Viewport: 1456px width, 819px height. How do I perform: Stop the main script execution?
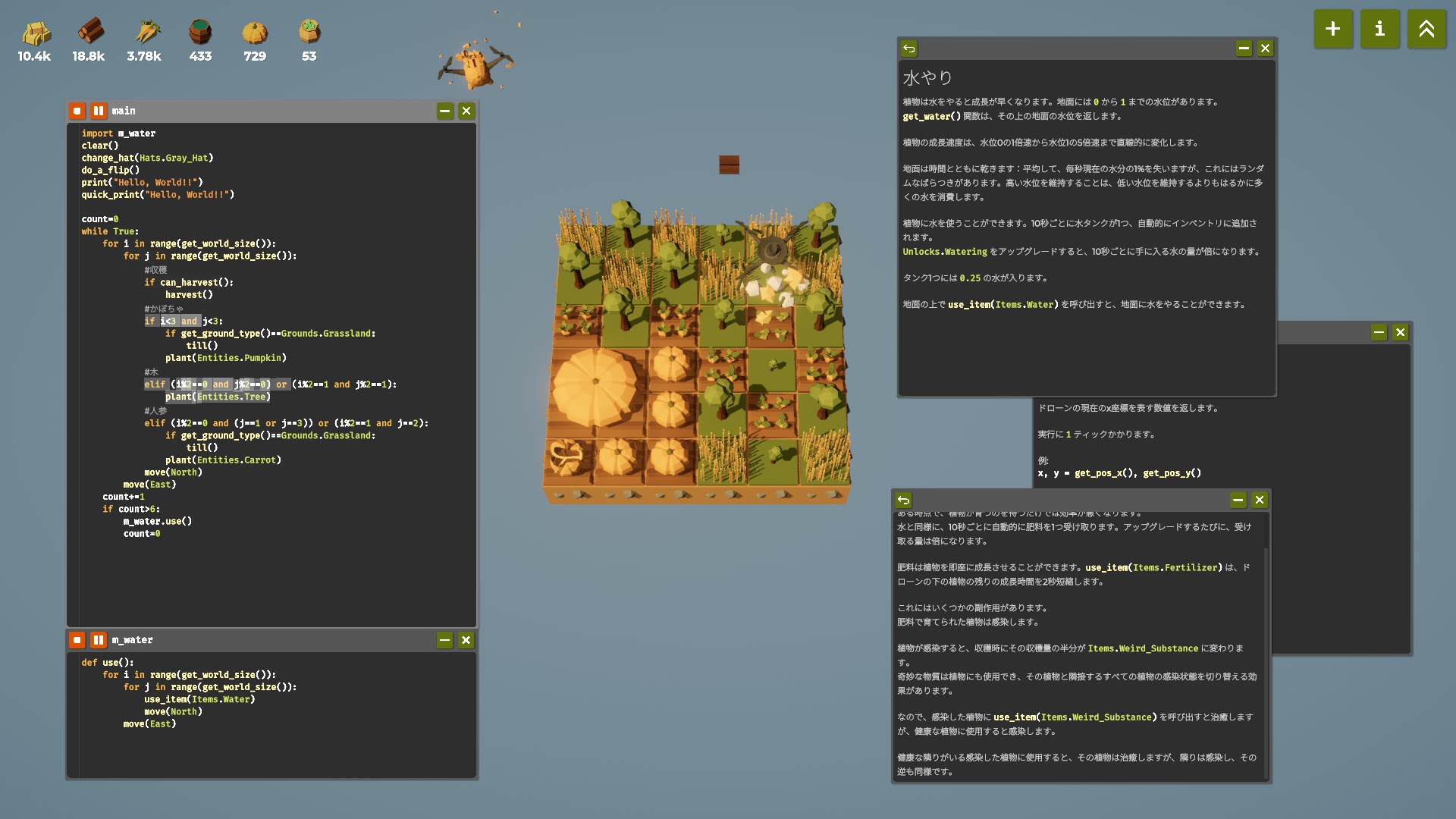point(77,111)
